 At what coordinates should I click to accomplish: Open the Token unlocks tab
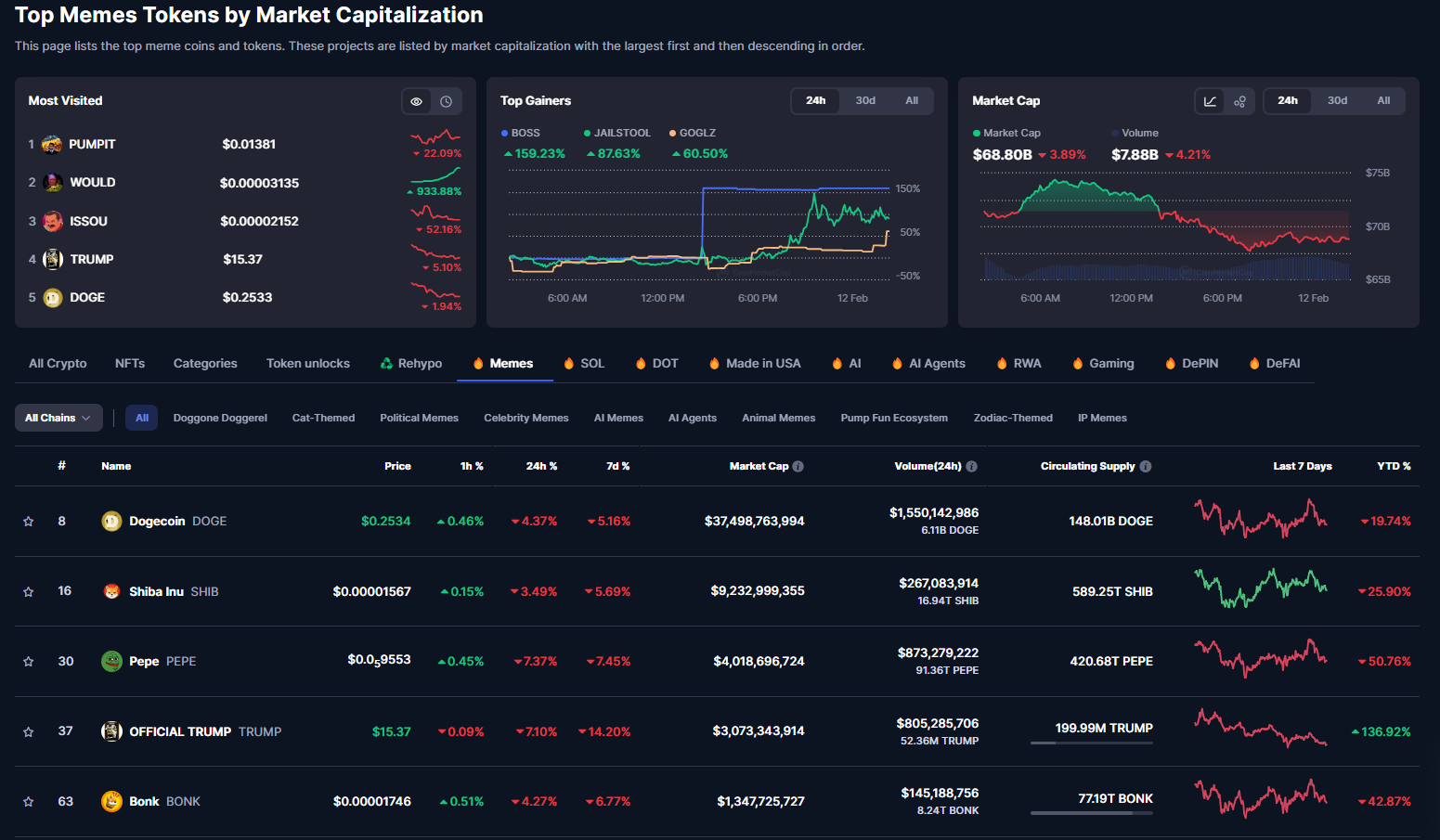click(x=308, y=364)
